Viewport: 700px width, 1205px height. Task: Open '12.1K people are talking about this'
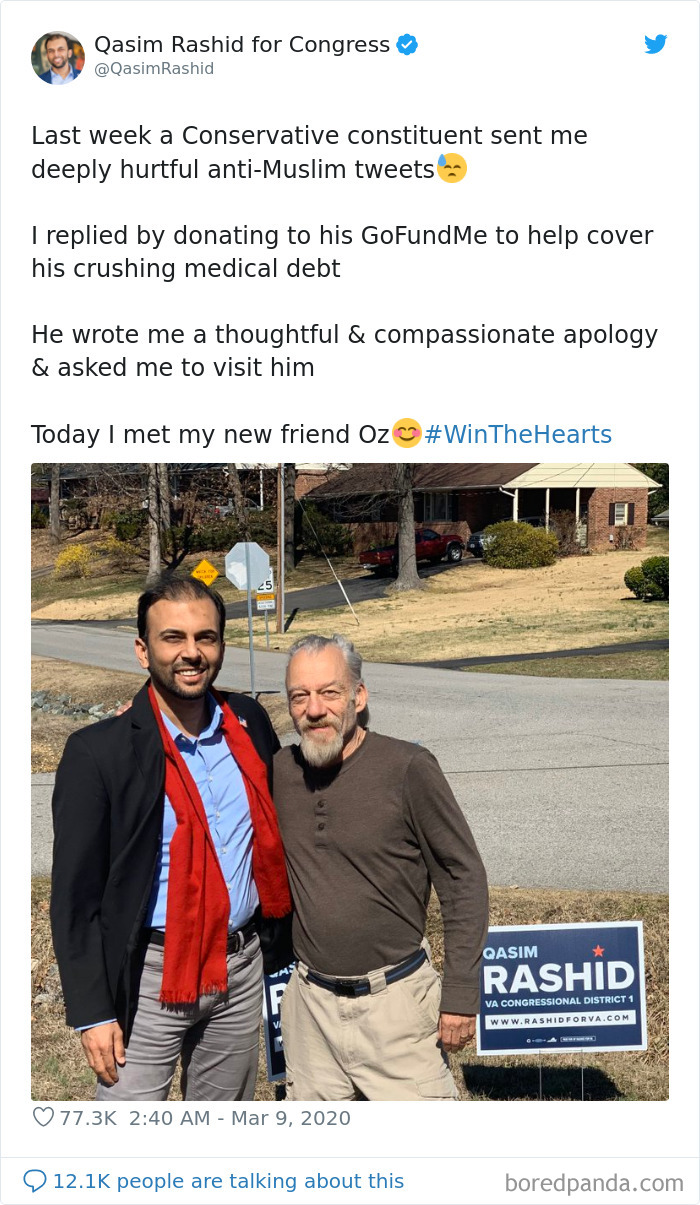pos(229,1181)
